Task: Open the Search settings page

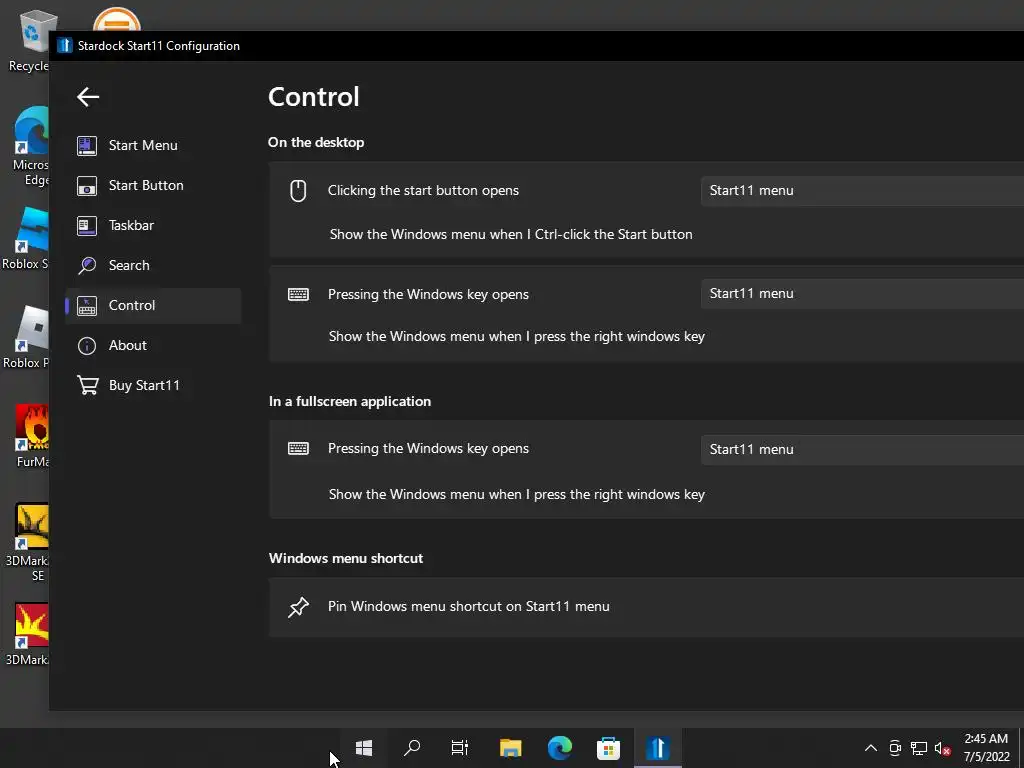Action: point(153,265)
